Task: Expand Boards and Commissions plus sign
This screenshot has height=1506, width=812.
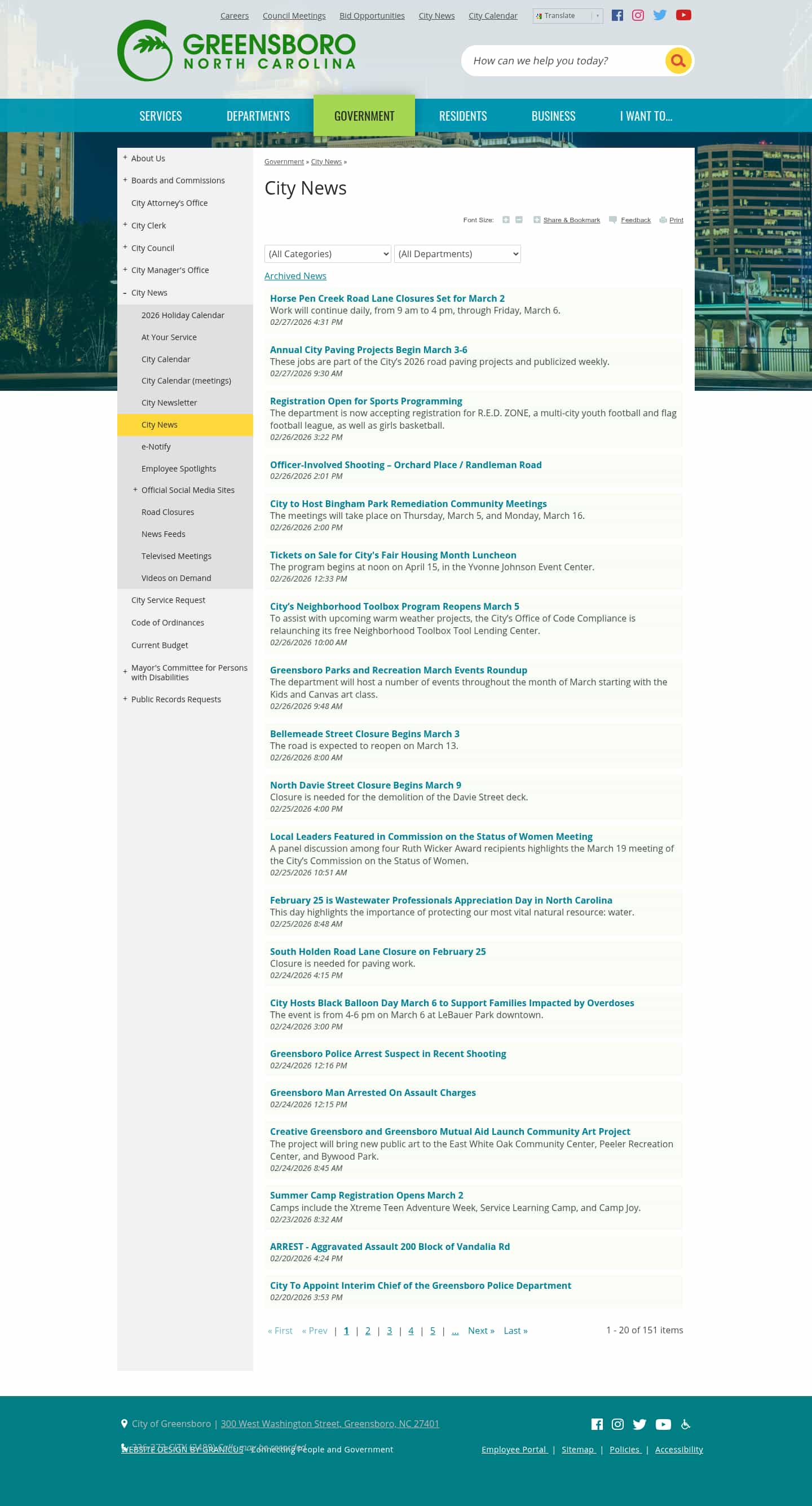Action: coord(125,180)
